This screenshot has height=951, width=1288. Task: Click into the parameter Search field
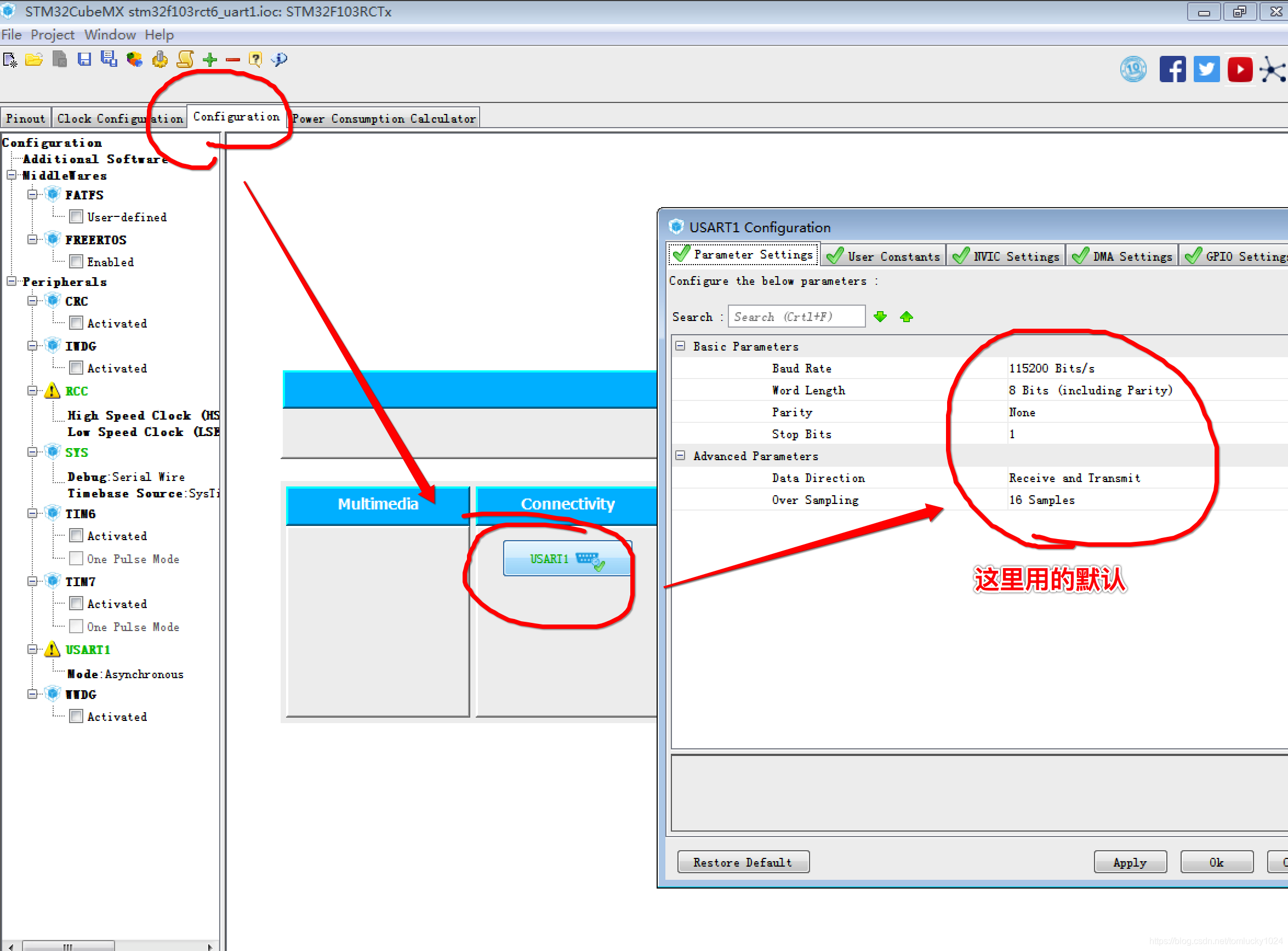click(x=796, y=317)
